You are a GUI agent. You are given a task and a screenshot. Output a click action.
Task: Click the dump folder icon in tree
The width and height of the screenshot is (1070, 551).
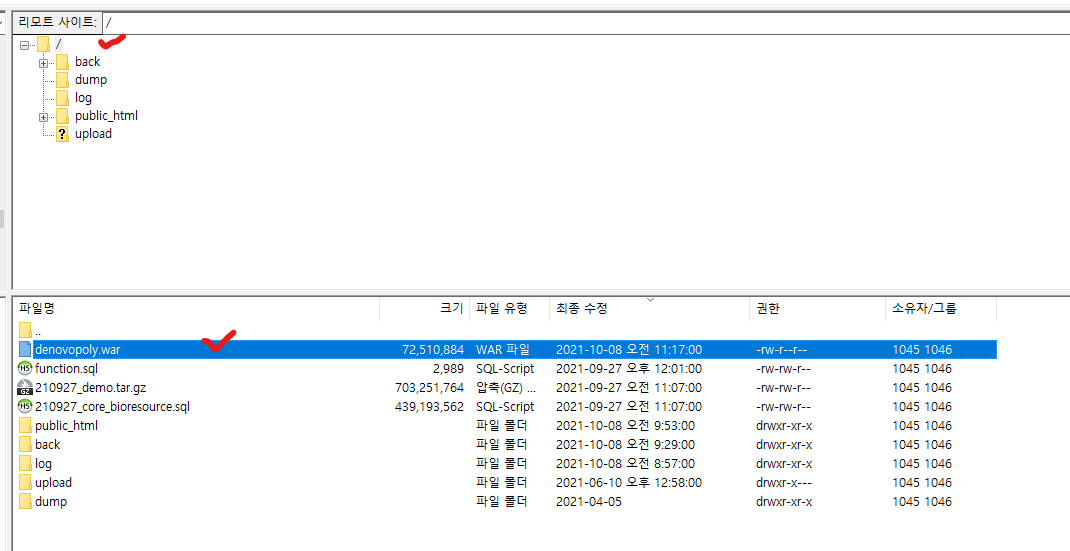(x=62, y=79)
